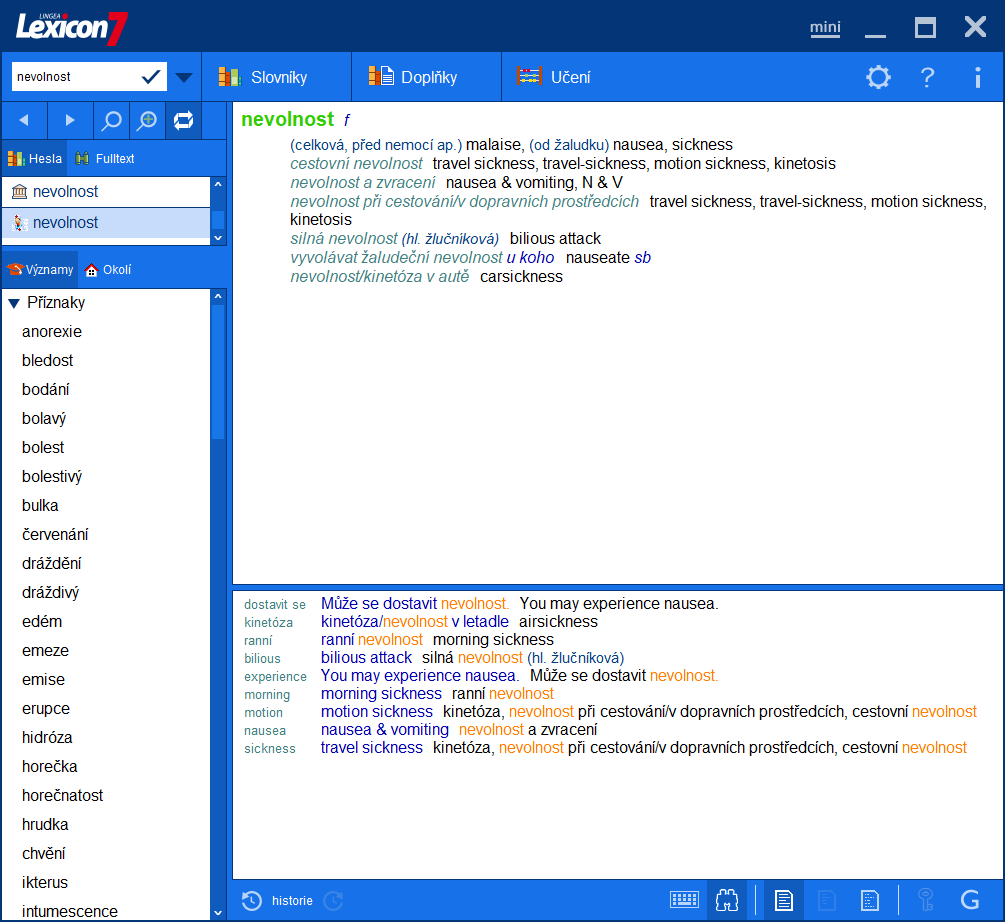This screenshot has height=922, width=1005.
Task: Select bolestivý in the list
Action: pos(52,477)
